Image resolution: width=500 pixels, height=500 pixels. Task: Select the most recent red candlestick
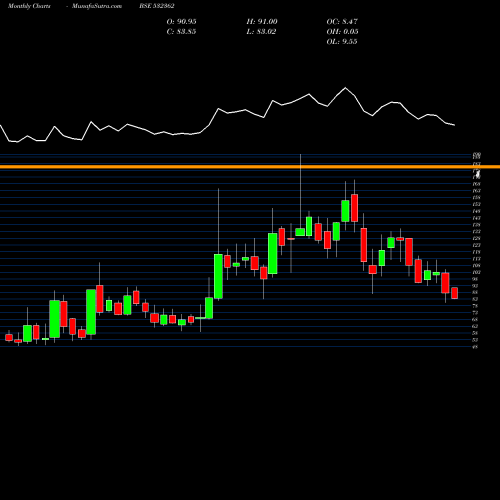(455, 293)
